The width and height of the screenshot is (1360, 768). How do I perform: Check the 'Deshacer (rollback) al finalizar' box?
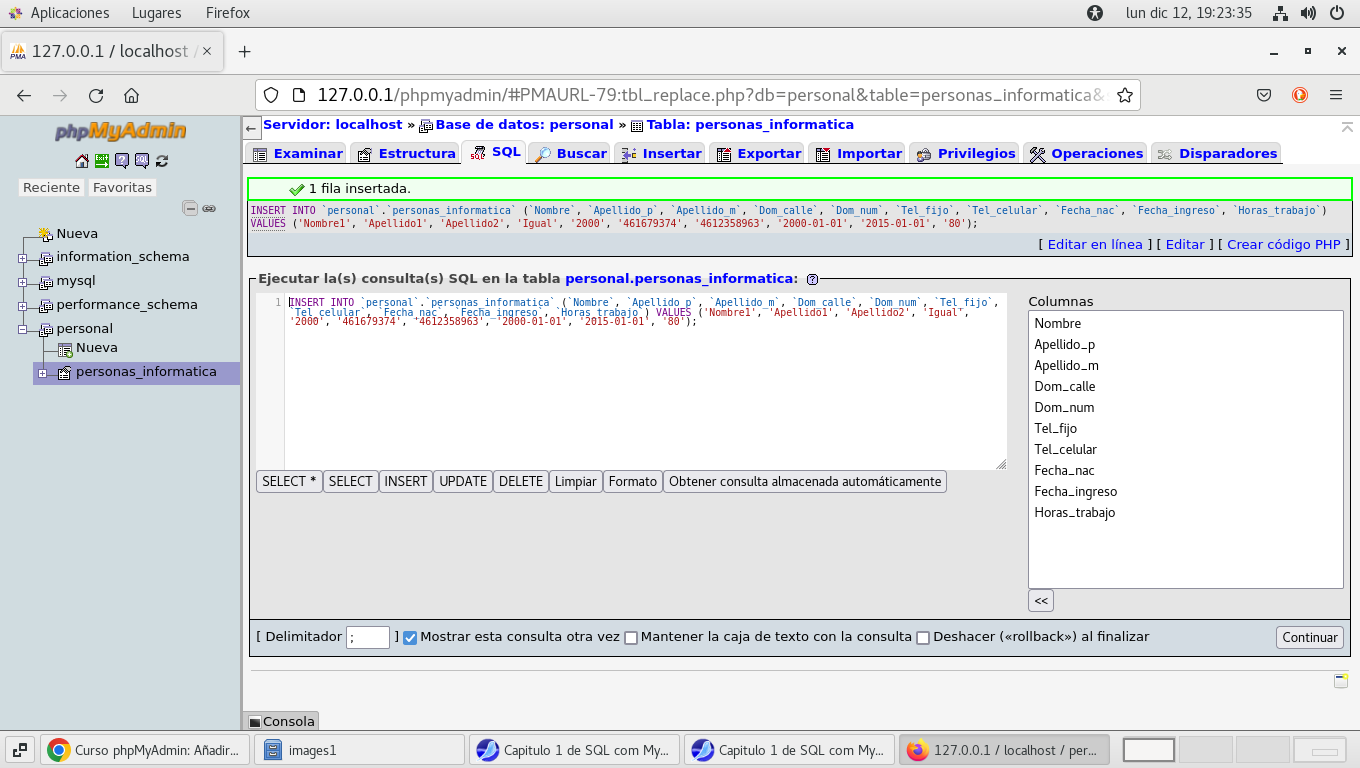coord(923,638)
